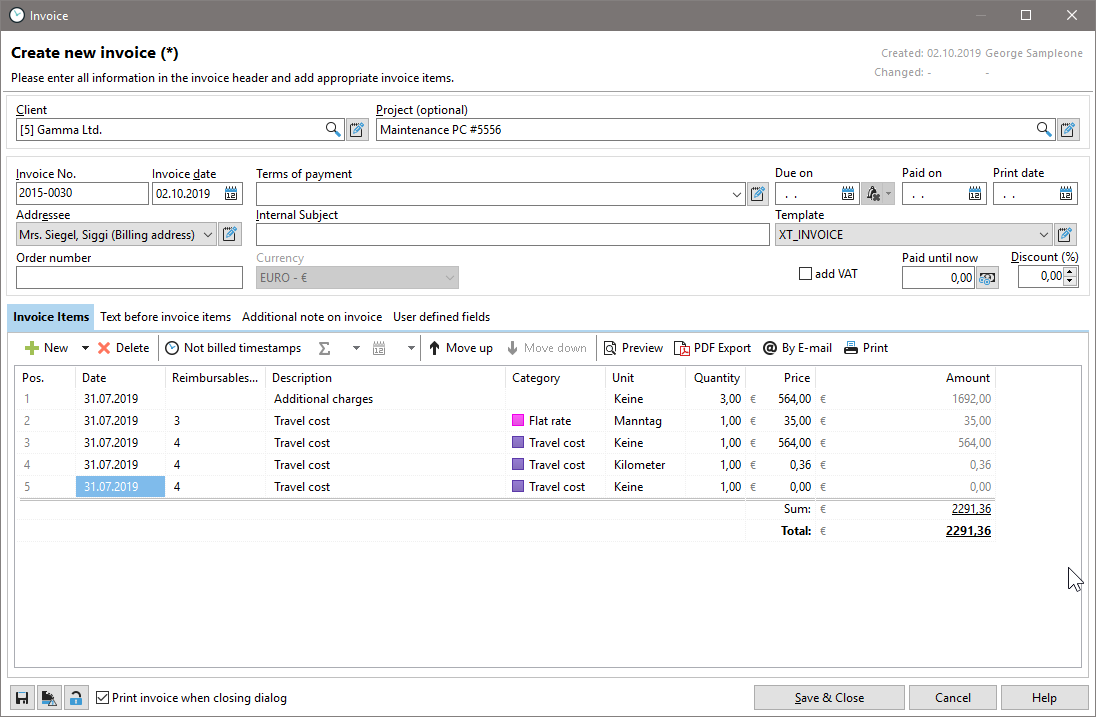The image size is (1096, 717).
Task: Uncheck Print invoice when closing dialog
Action: coord(102,698)
